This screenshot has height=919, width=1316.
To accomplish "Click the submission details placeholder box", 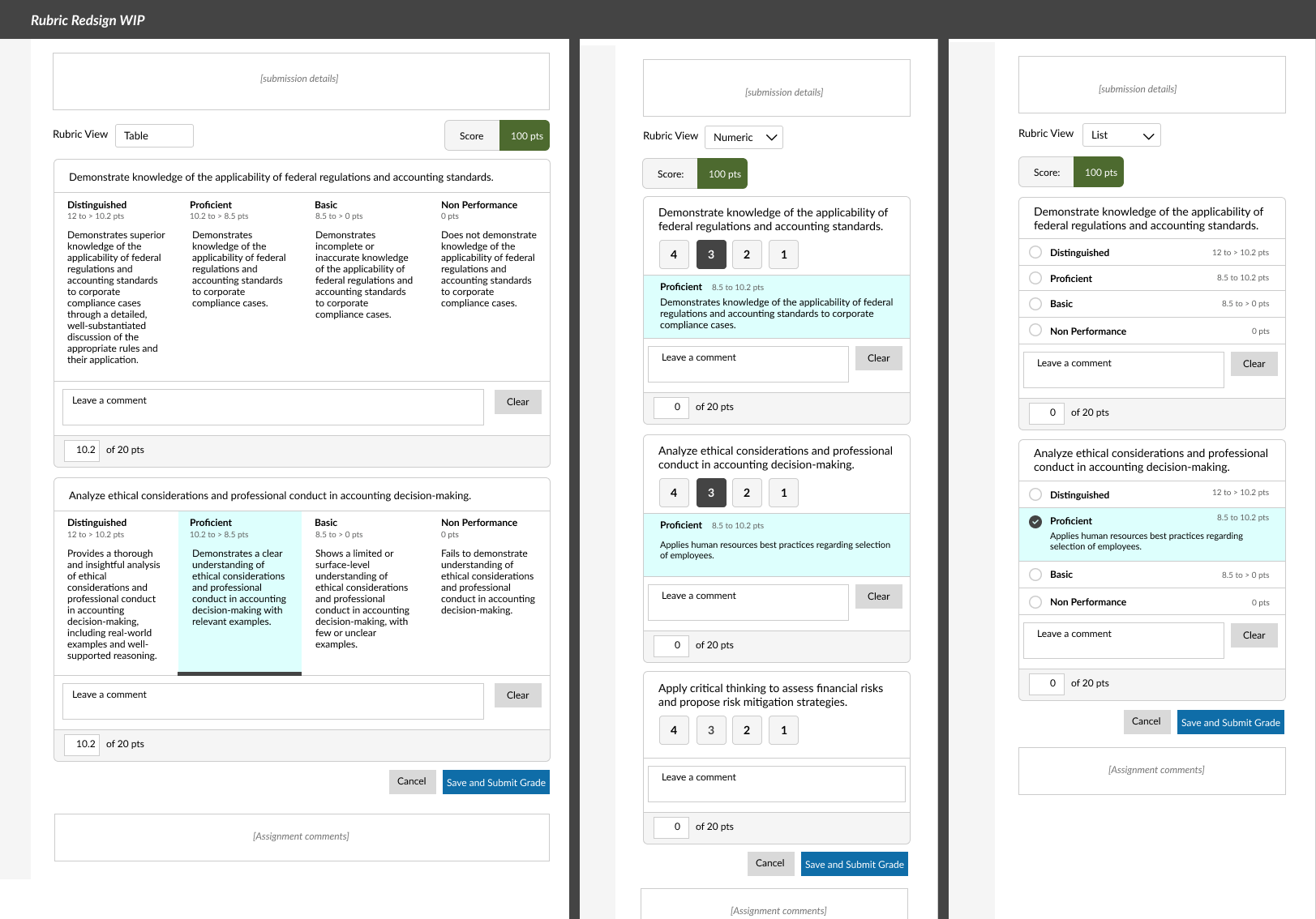I will 301,80.
